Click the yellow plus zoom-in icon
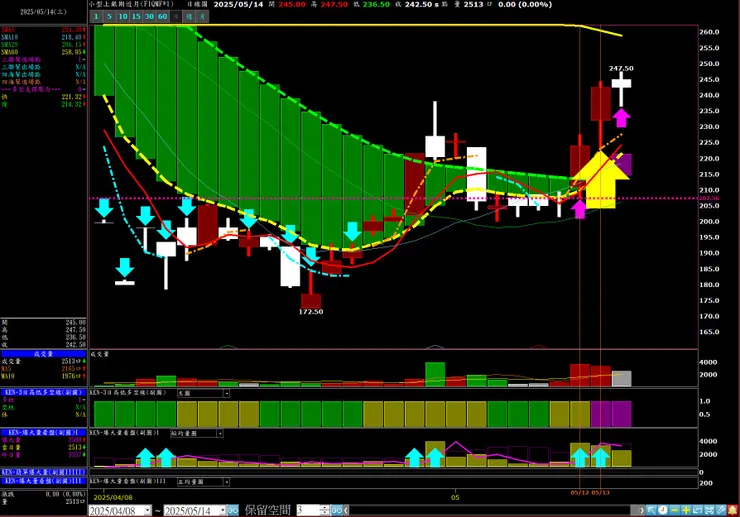Viewport: 740px width, 517px height. click(686, 510)
